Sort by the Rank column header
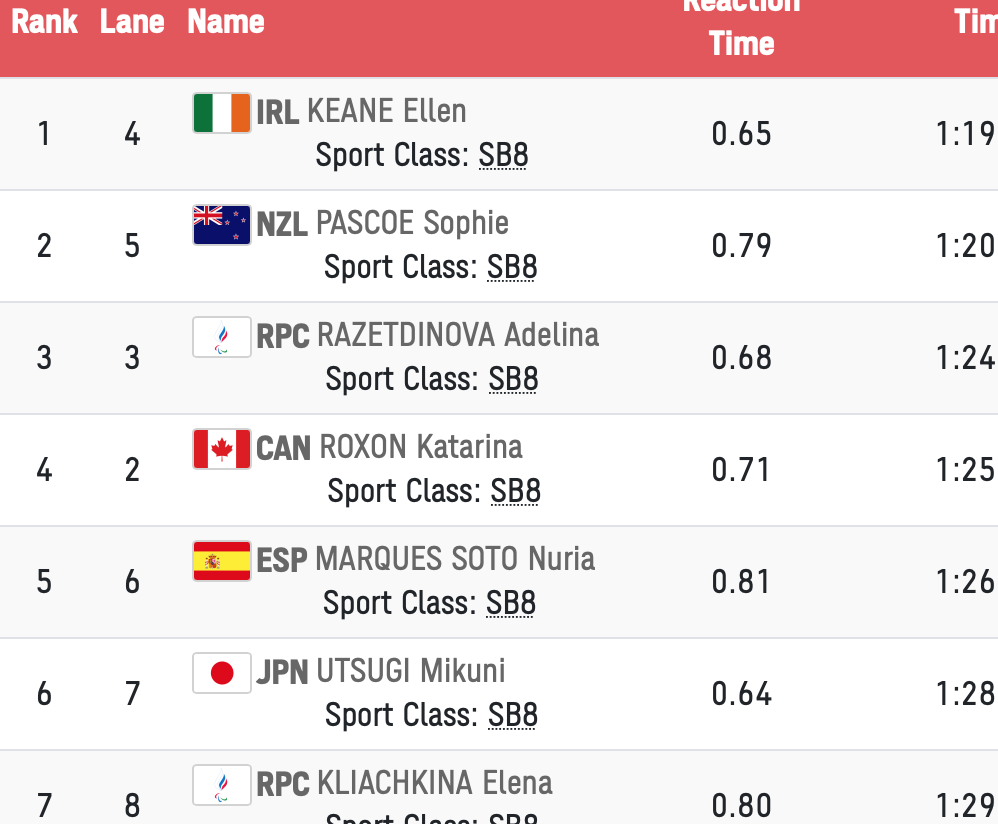This screenshot has width=998, height=824. [x=44, y=22]
